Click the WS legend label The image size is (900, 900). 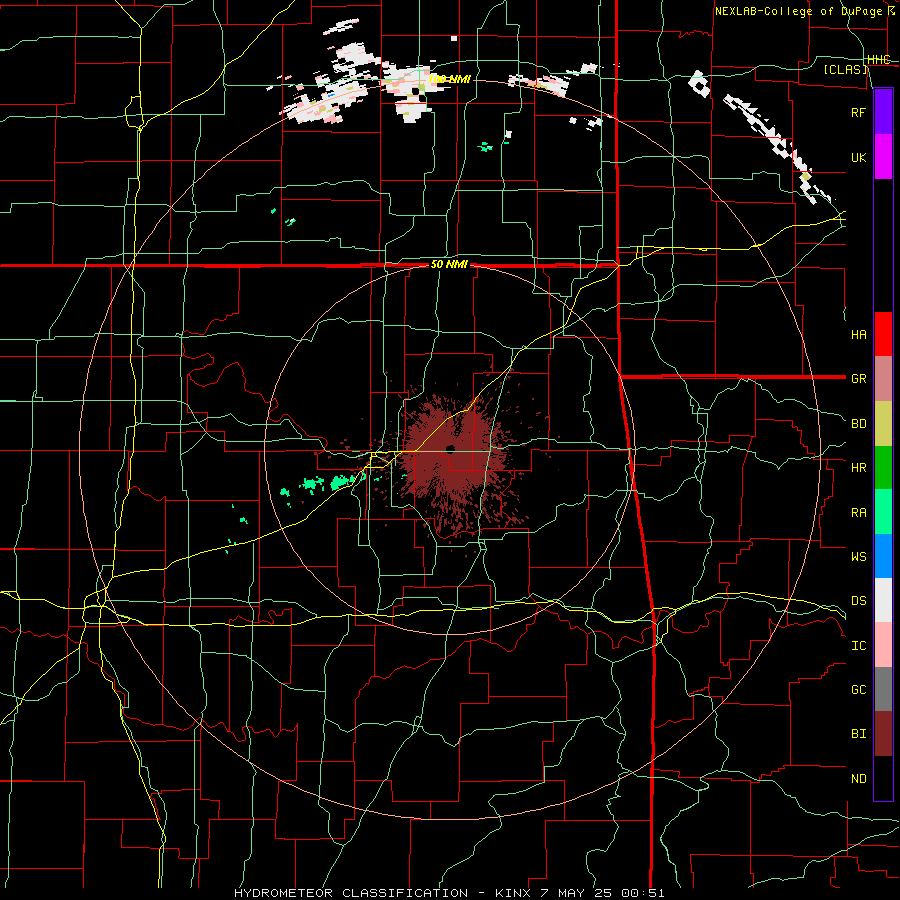coord(858,557)
